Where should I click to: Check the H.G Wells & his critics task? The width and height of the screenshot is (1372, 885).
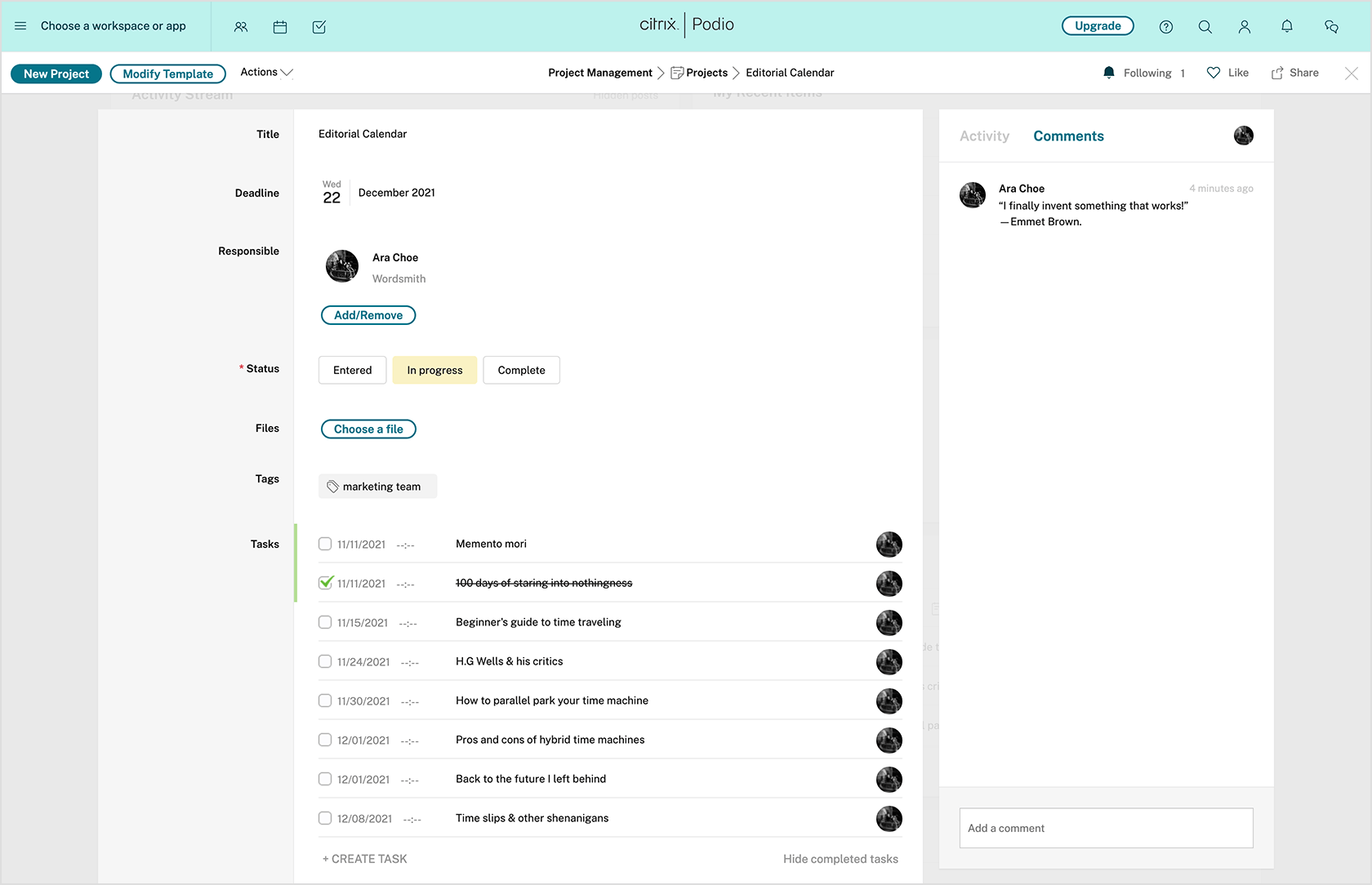click(325, 661)
